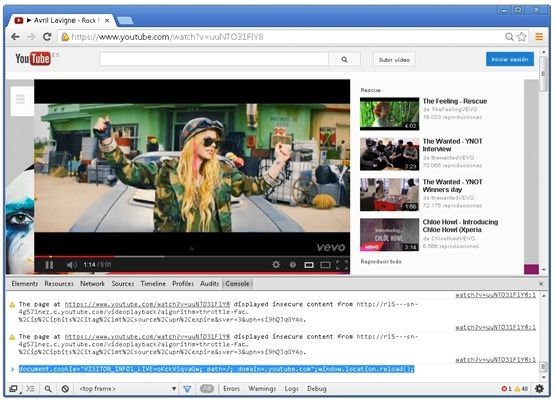This screenshot has height=400, width=554.
Task: Filter console by Errors
Action: [231, 389]
